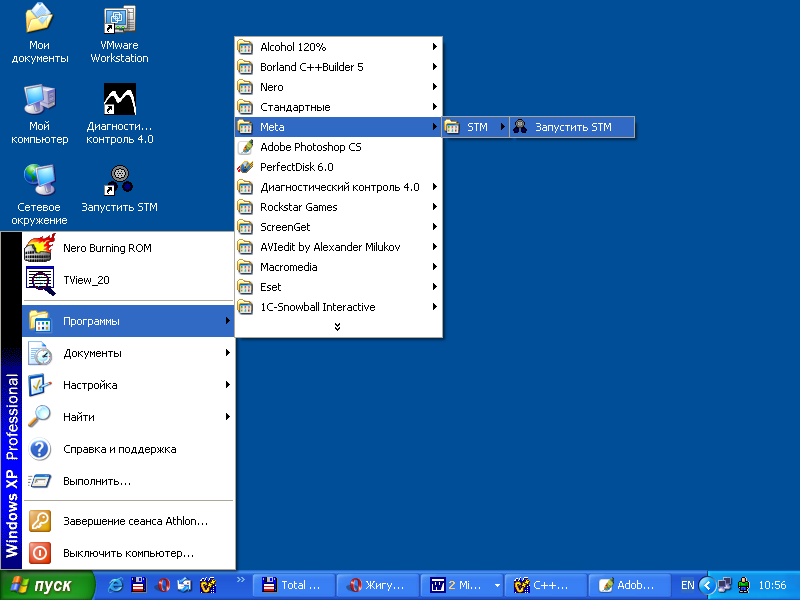Screen dimensions: 800x600
Task: Click the Show Desktop Quick Launch icon
Action: pos(185,585)
